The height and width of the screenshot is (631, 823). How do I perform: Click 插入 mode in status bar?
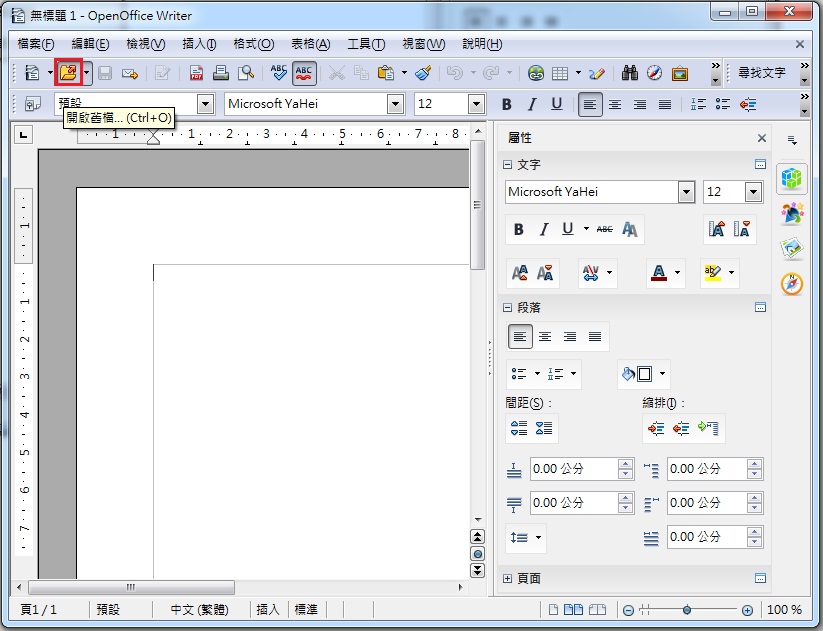point(268,609)
